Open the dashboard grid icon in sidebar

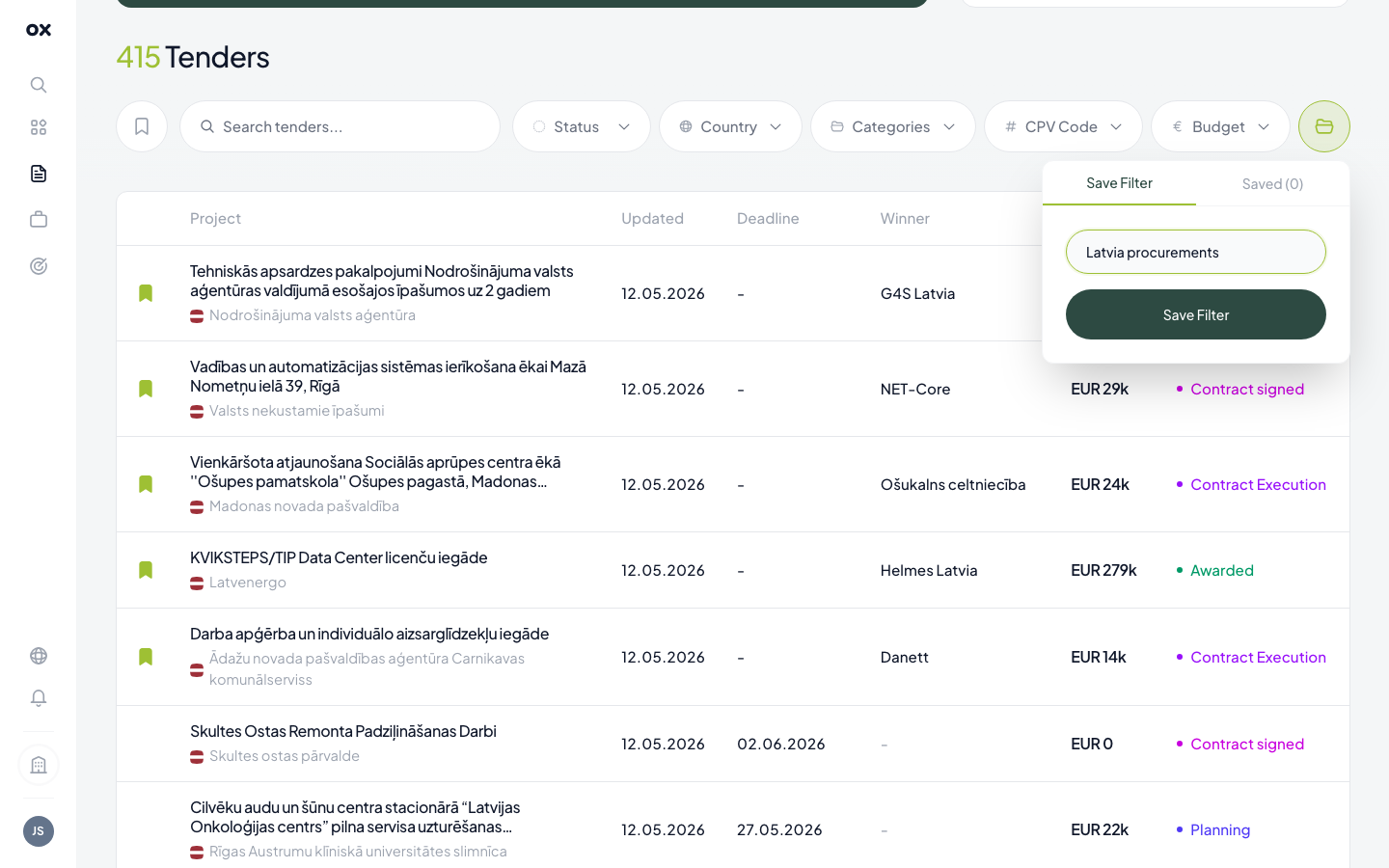pyautogui.click(x=39, y=127)
